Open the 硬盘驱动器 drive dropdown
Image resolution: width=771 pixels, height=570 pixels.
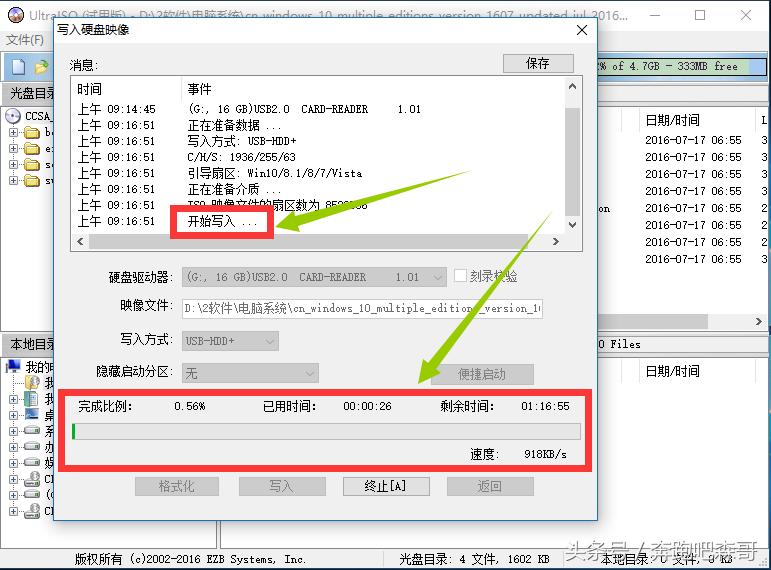[x=314, y=277]
